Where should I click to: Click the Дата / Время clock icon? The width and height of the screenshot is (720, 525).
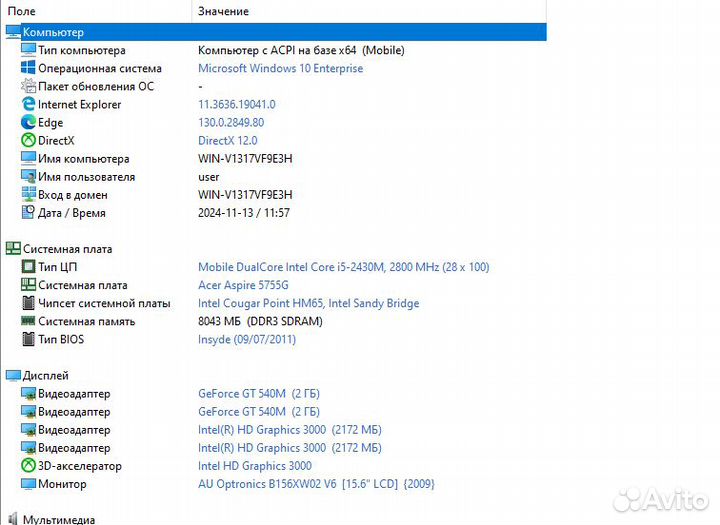(x=28, y=212)
